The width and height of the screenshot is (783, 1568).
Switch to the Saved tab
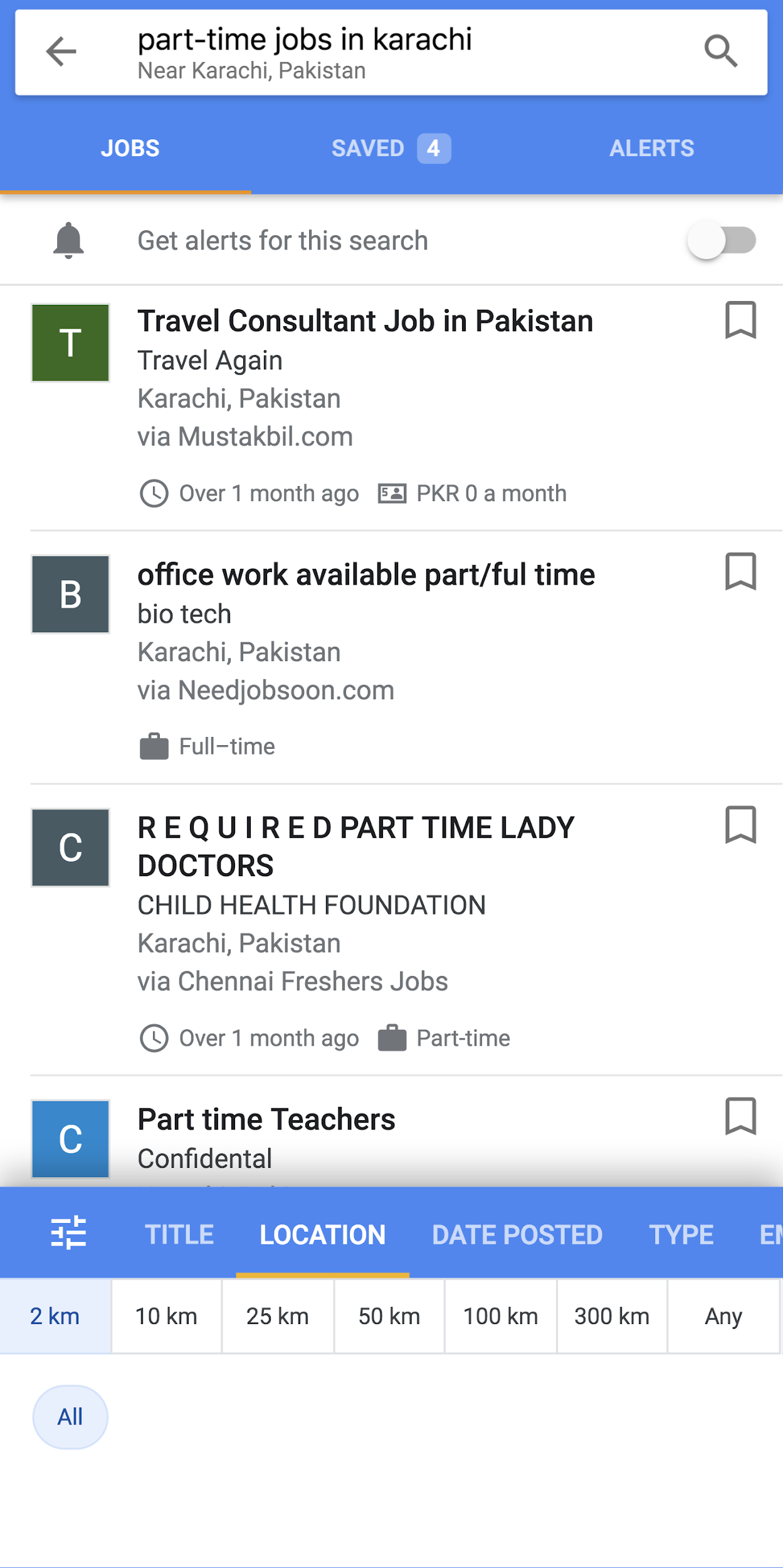tap(390, 149)
